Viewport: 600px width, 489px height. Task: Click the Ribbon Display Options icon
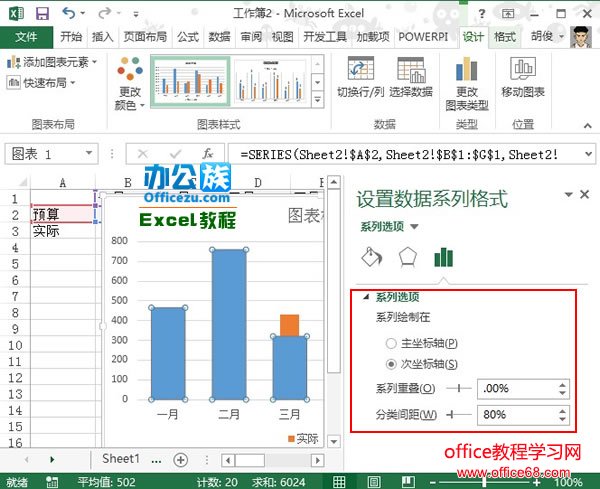(508, 14)
